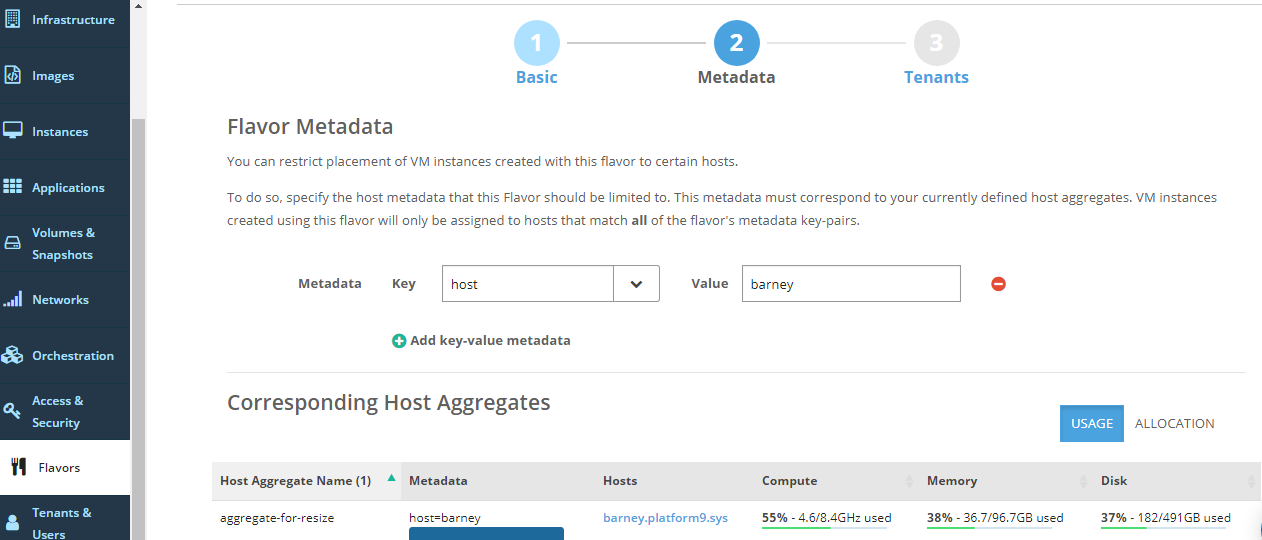Select the Applications grid icon

(13, 187)
